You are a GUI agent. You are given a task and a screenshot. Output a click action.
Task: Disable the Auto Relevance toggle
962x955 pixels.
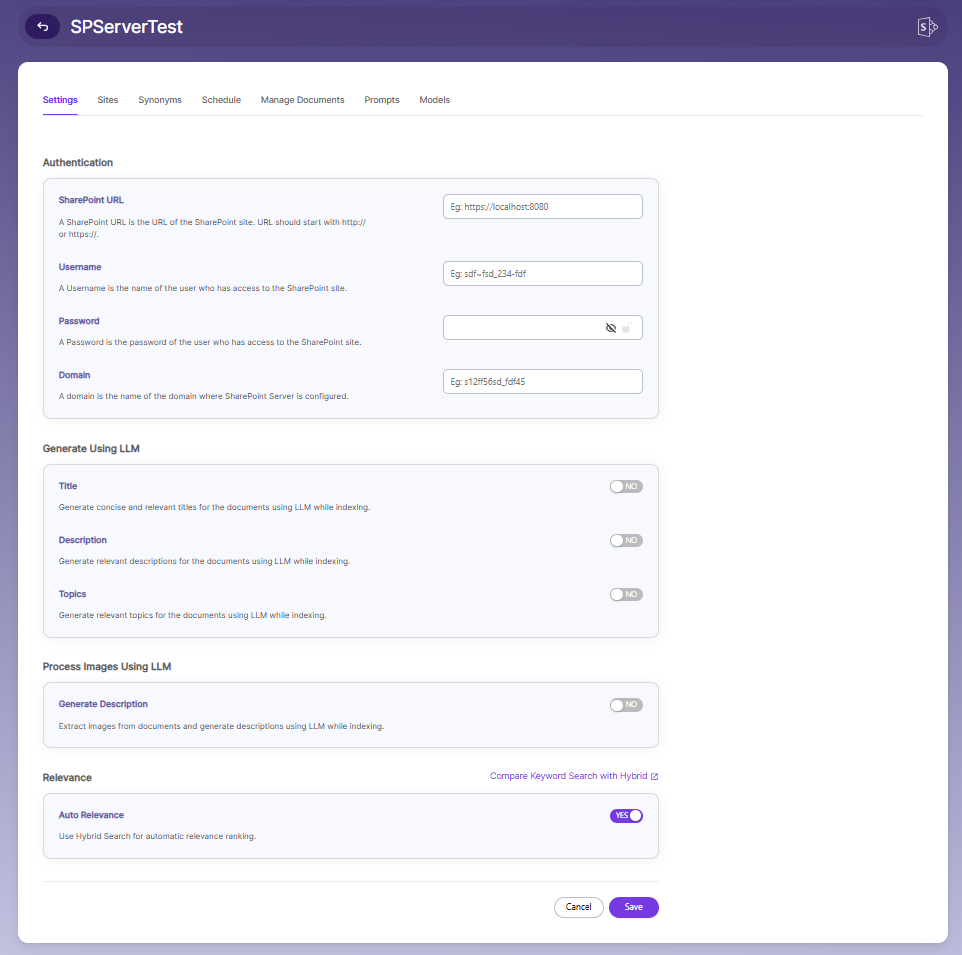coord(626,816)
